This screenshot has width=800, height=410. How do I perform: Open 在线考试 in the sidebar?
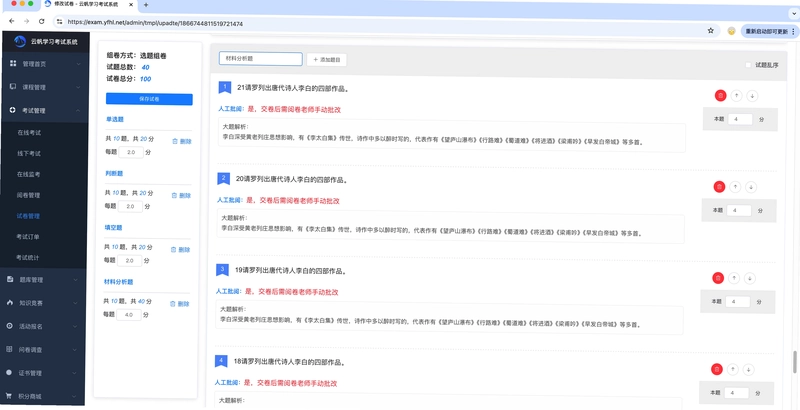click(x=29, y=133)
